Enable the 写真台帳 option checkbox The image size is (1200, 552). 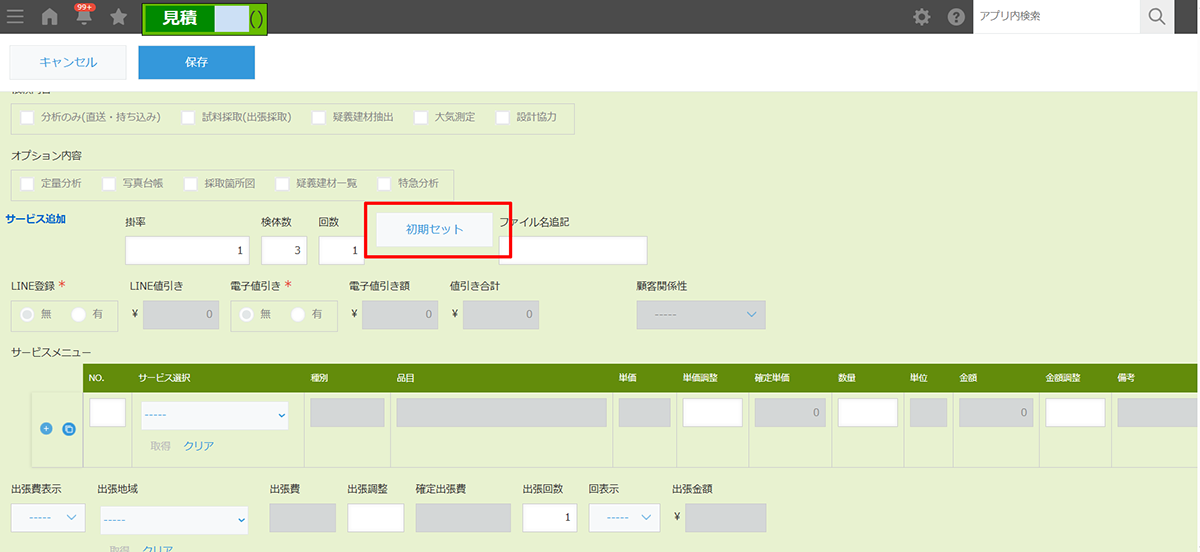click(x=109, y=184)
